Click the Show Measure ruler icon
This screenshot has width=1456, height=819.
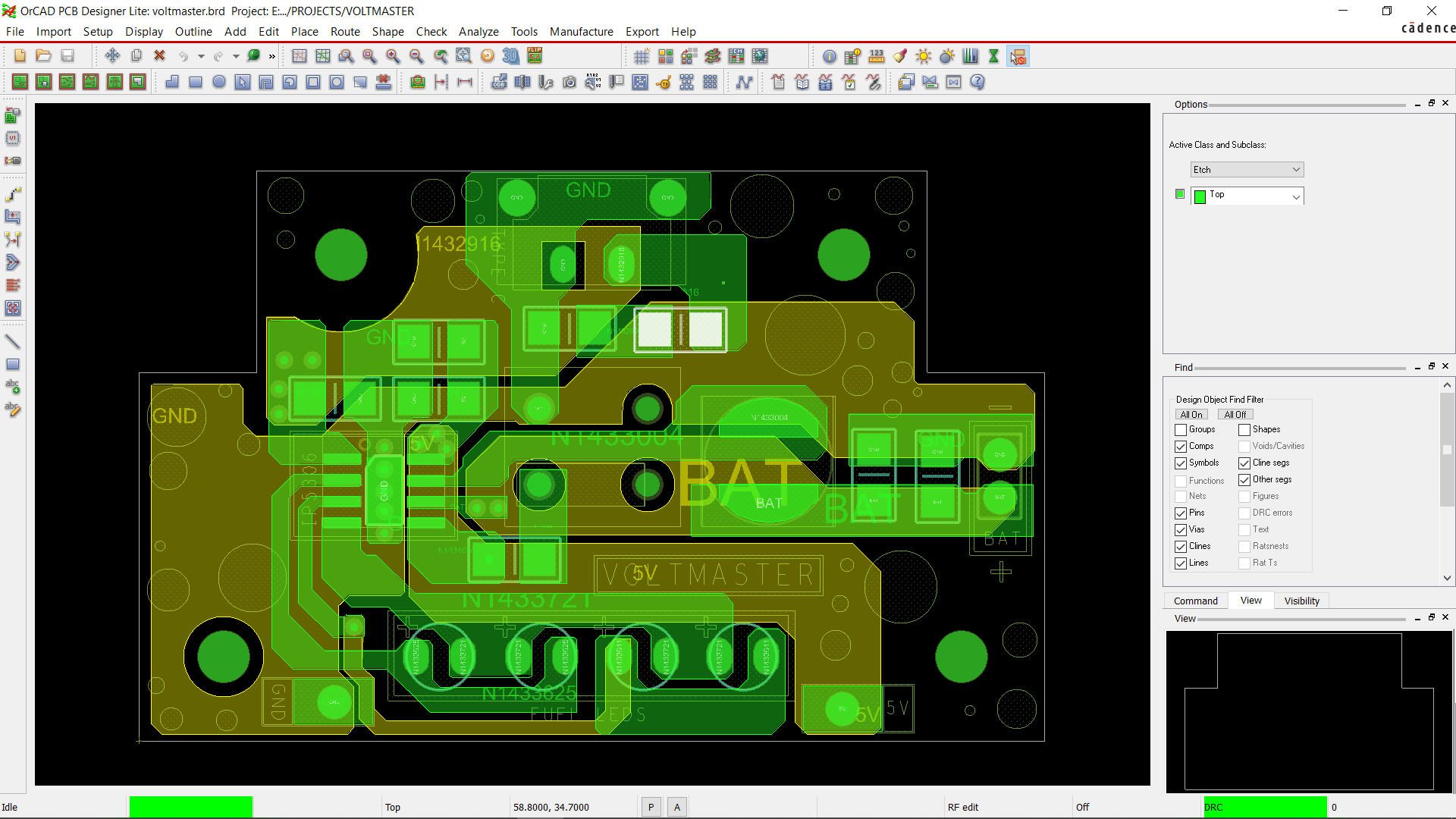pos(877,56)
